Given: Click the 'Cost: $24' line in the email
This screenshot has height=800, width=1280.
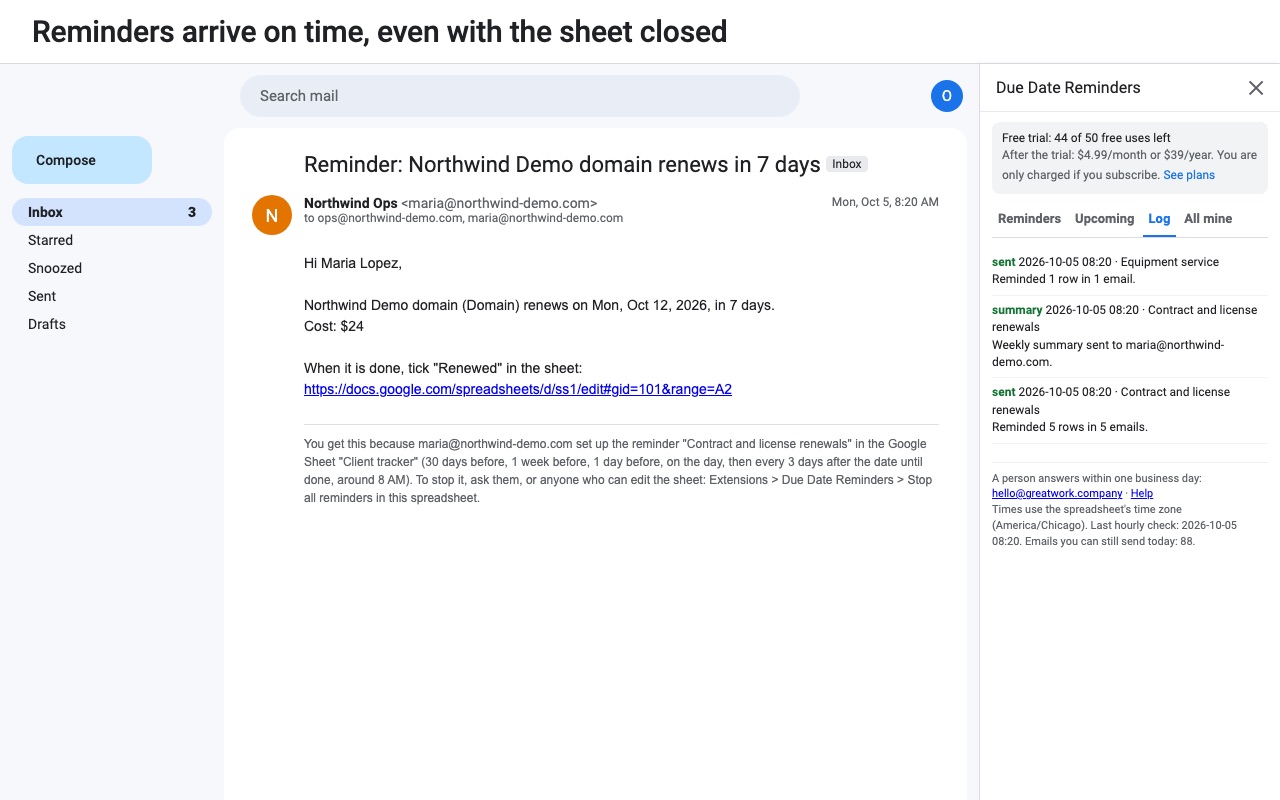Looking at the screenshot, I should pyautogui.click(x=334, y=326).
